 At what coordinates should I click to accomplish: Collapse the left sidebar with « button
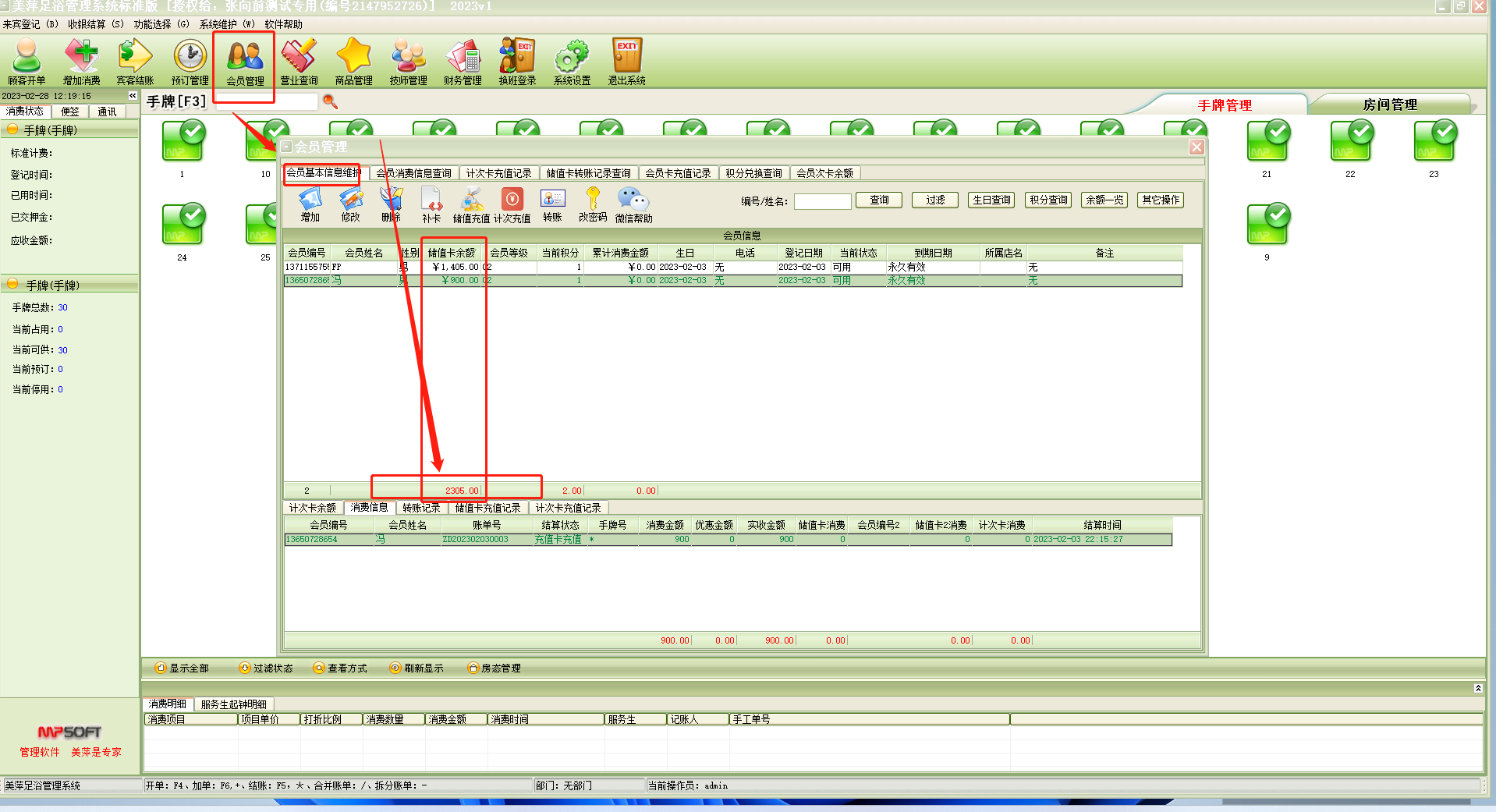tap(133, 96)
